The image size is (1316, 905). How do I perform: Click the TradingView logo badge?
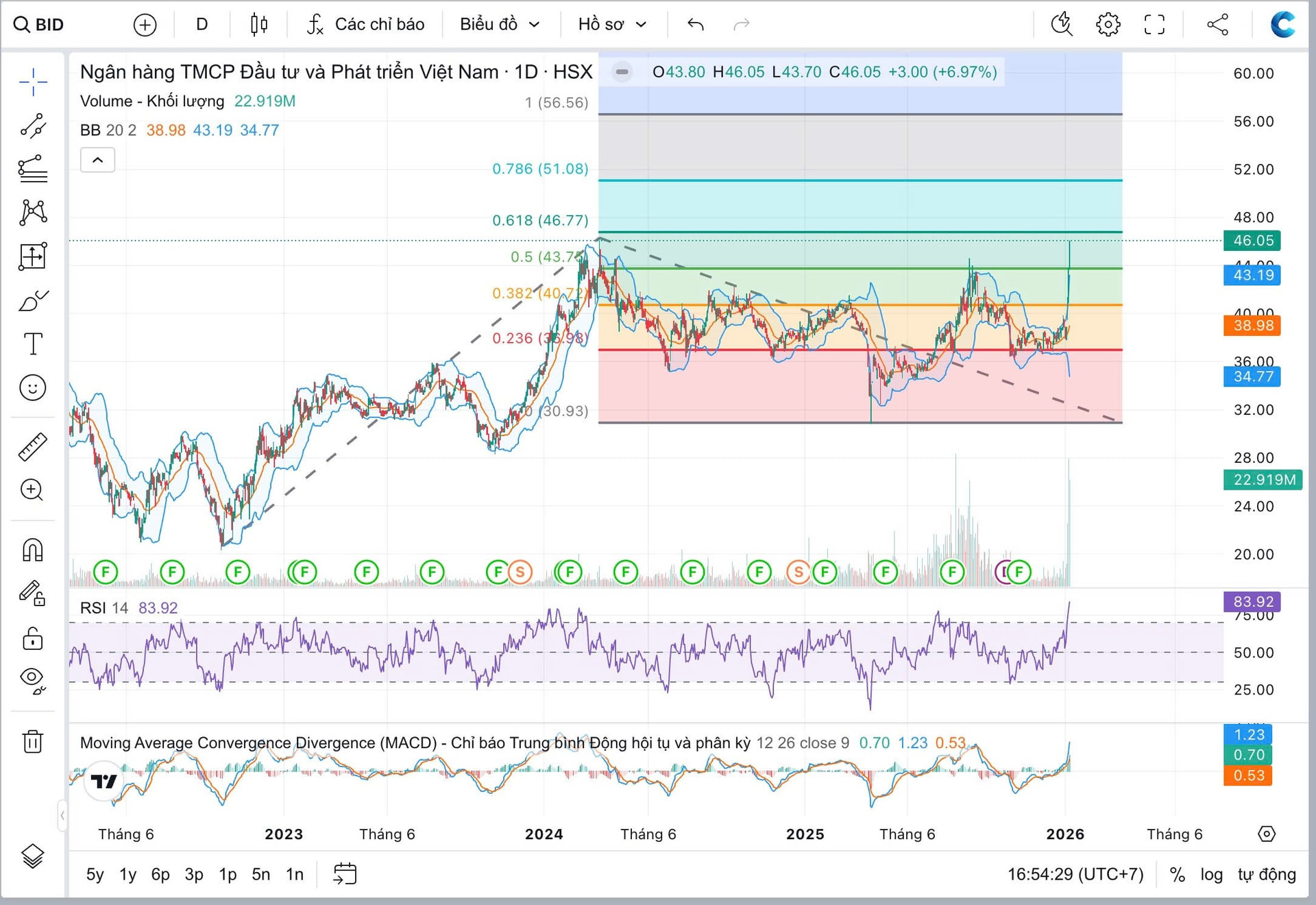pyautogui.click(x=104, y=781)
